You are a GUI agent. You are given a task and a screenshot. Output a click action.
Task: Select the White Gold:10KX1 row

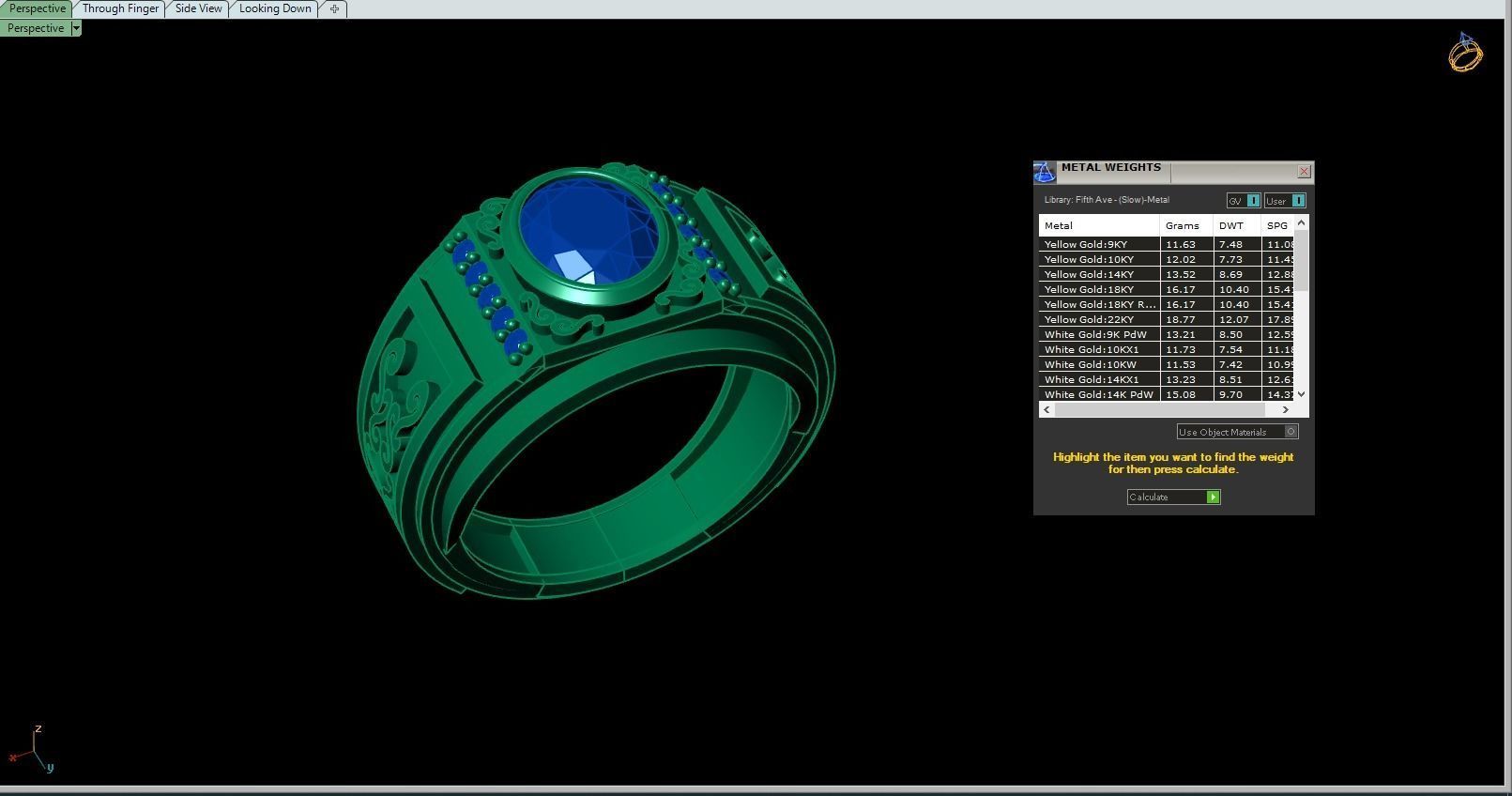[x=1167, y=349]
